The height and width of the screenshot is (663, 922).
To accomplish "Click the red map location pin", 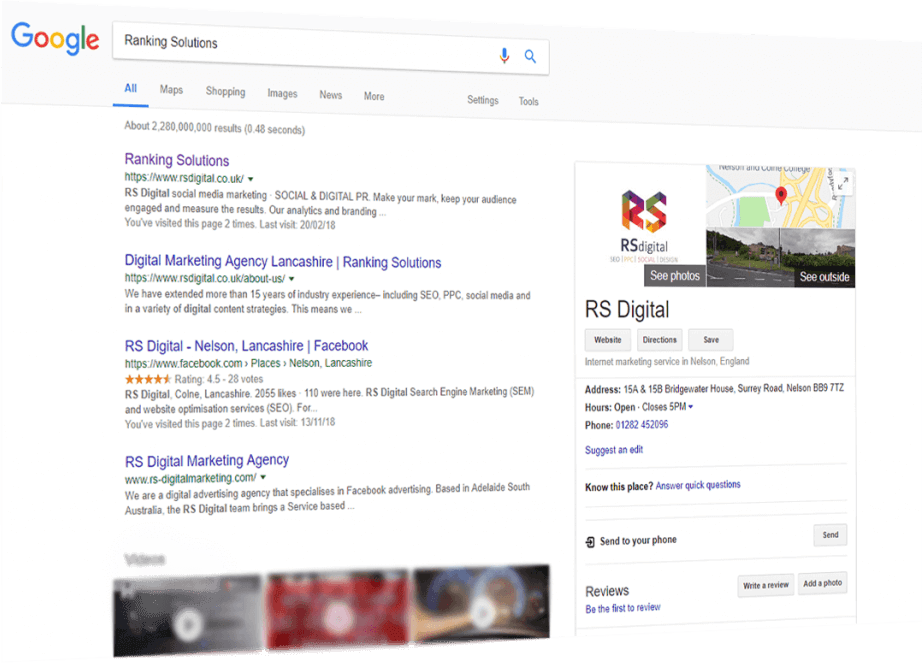I will click(x=781, y=195).
